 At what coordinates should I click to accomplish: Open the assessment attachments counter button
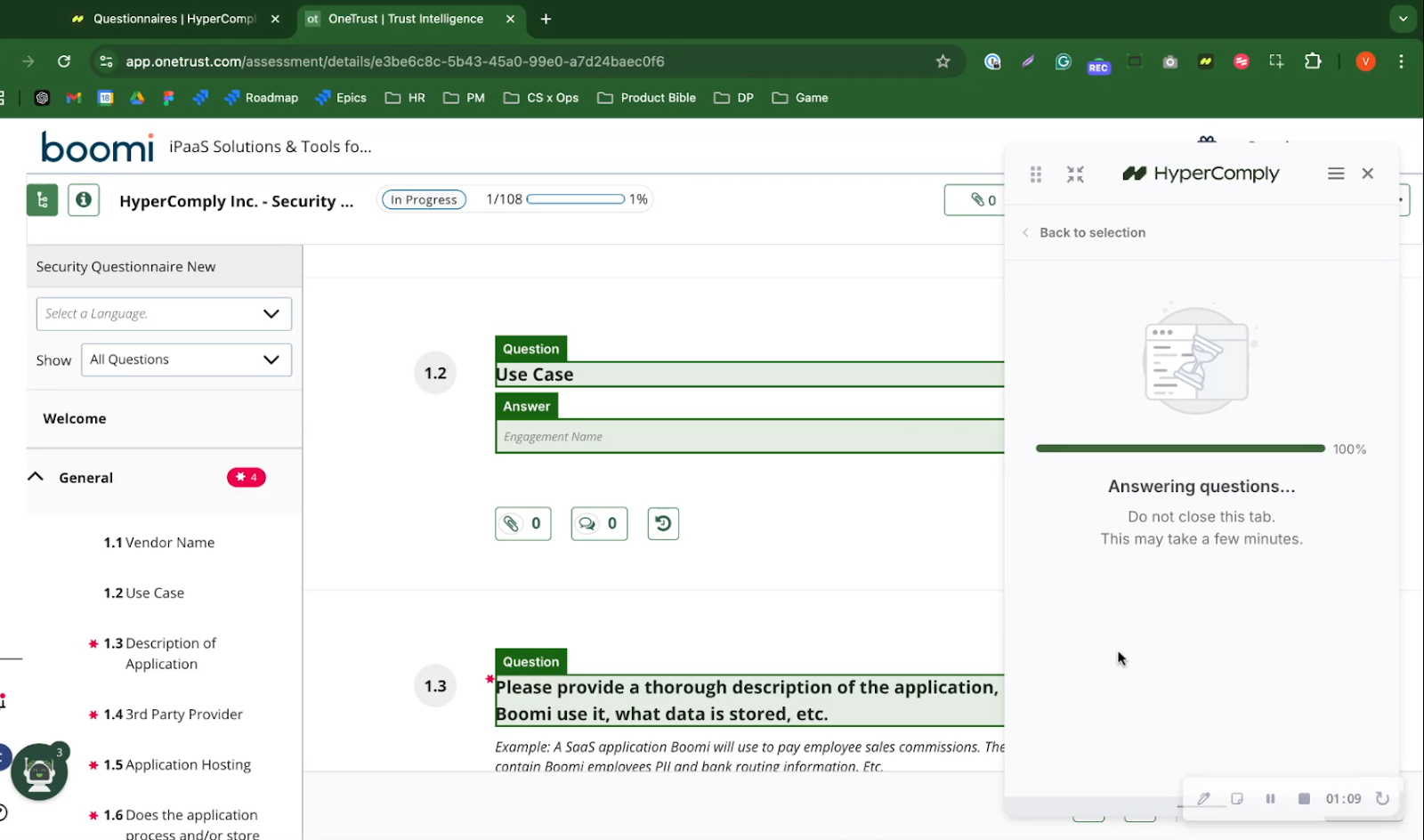tap(975, 200)
